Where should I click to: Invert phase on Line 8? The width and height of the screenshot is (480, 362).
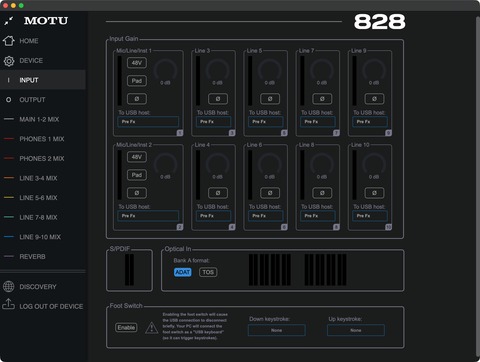322,193
